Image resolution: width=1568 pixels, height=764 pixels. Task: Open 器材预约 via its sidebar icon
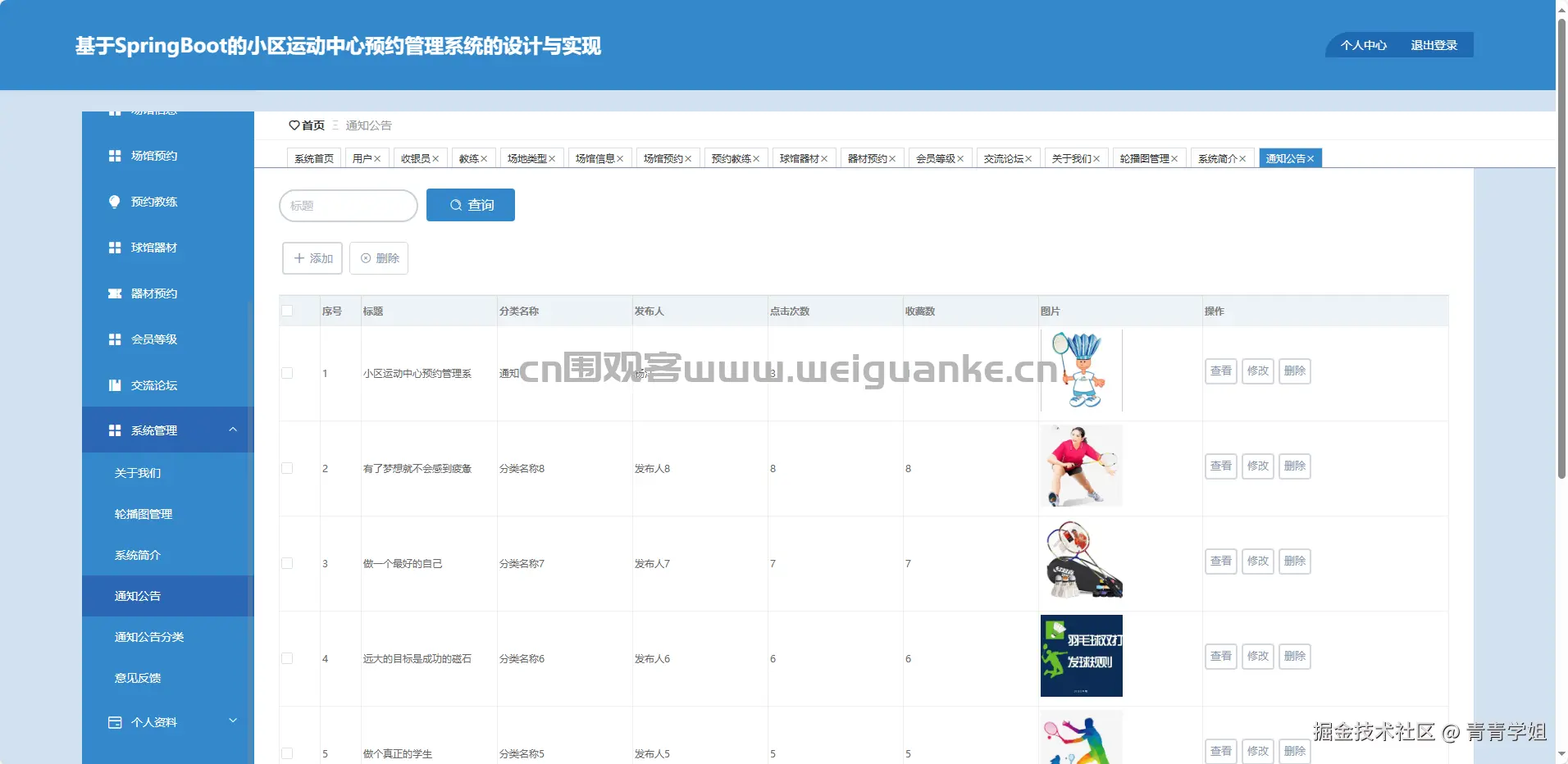point(115,293)
